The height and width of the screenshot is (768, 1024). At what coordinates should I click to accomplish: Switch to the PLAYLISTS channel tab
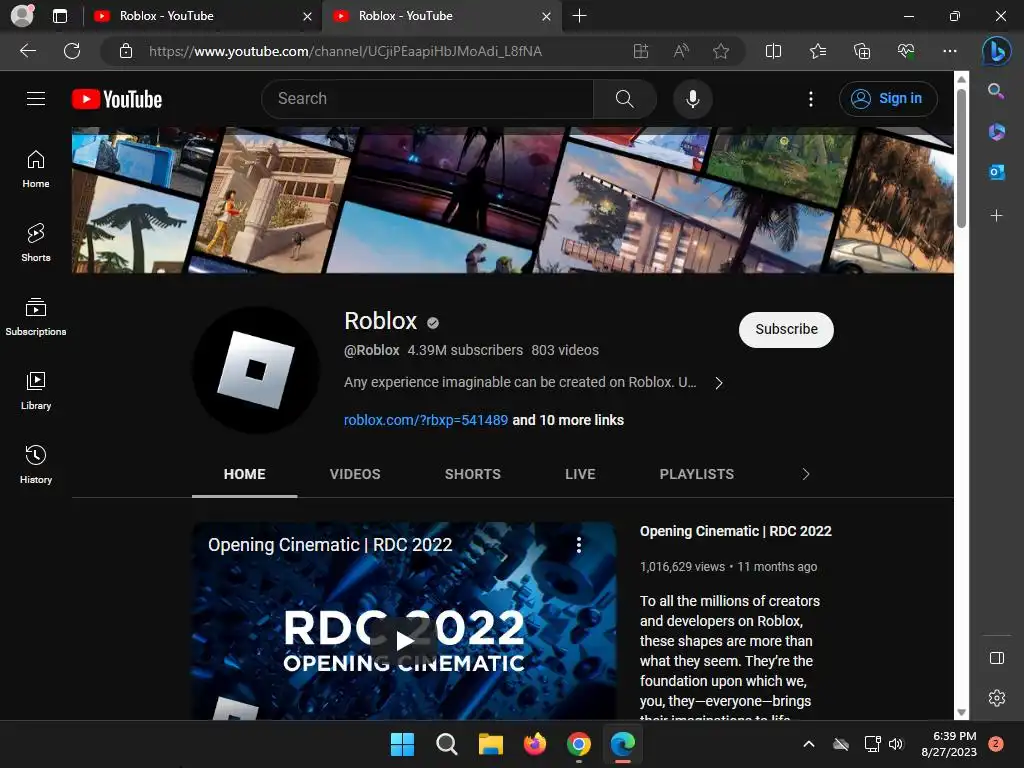coord(696,474)
